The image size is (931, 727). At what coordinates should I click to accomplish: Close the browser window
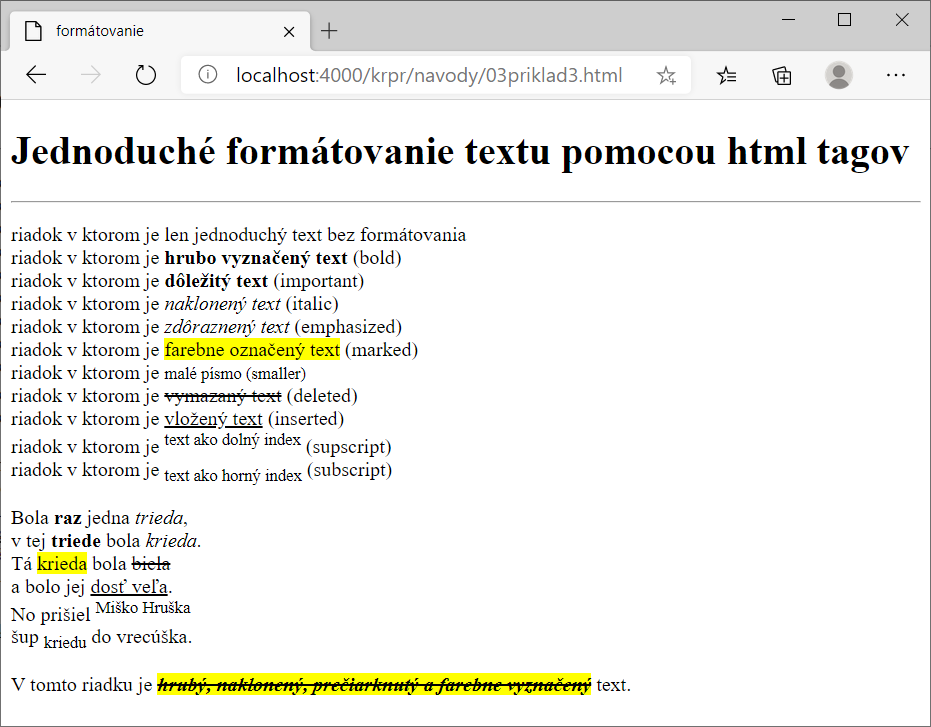(901, 20)
